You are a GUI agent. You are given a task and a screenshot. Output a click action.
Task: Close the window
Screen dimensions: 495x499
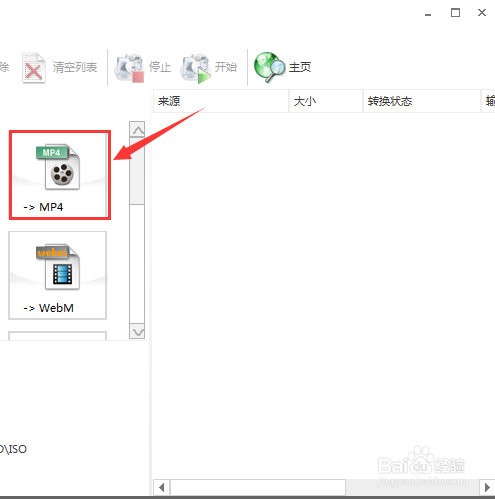[482, 13]
